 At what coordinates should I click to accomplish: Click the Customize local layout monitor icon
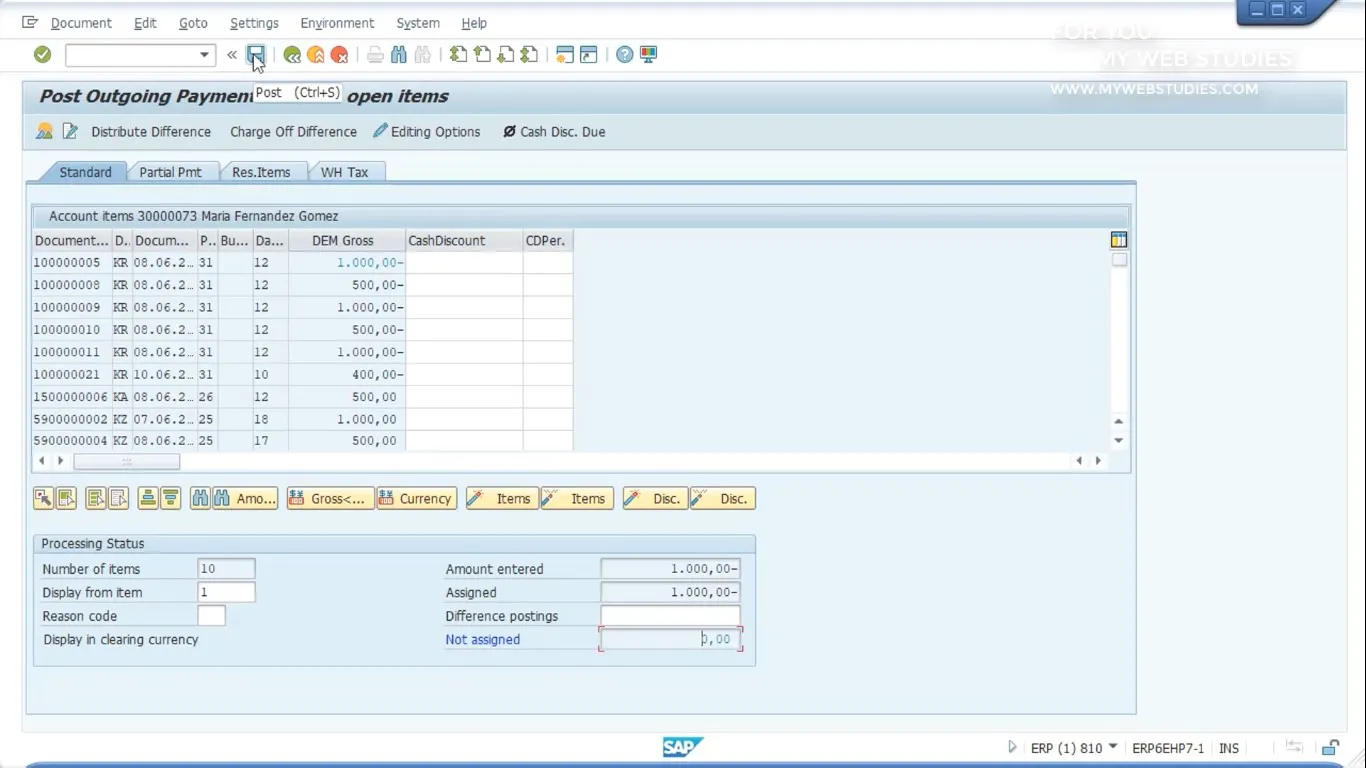pyautogui.click(x=649, y=55)
